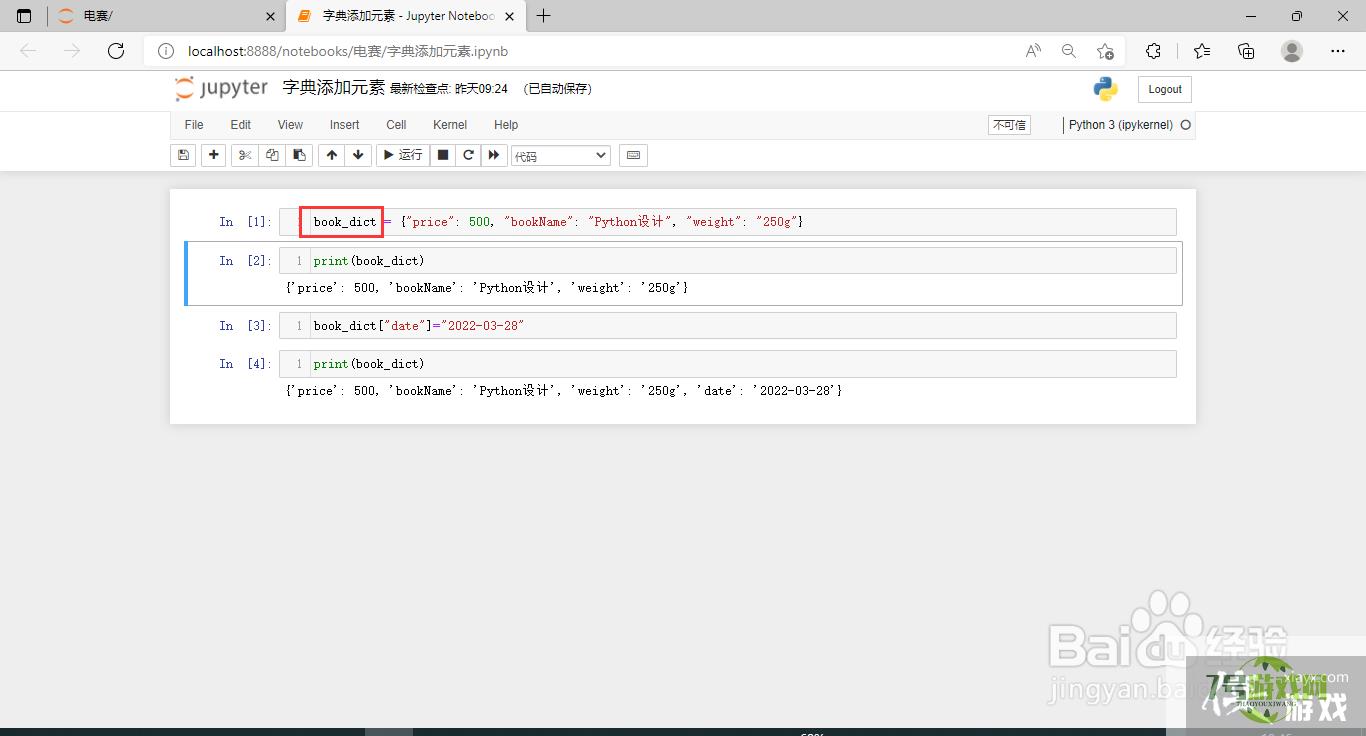
Task: Click the Logout button
Action: pos(1165,89)
